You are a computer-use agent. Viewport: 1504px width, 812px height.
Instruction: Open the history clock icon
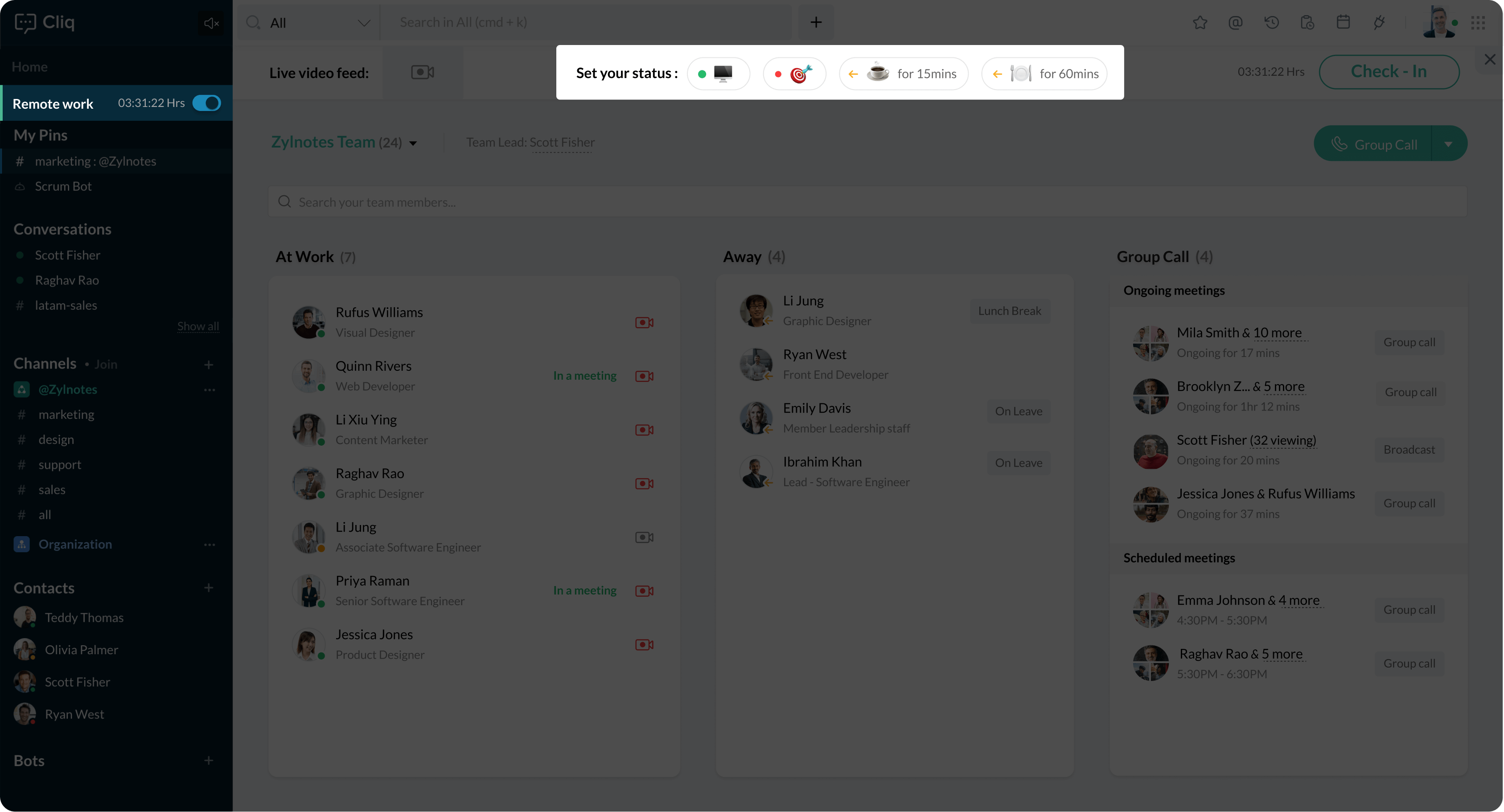click(1272, 23)
